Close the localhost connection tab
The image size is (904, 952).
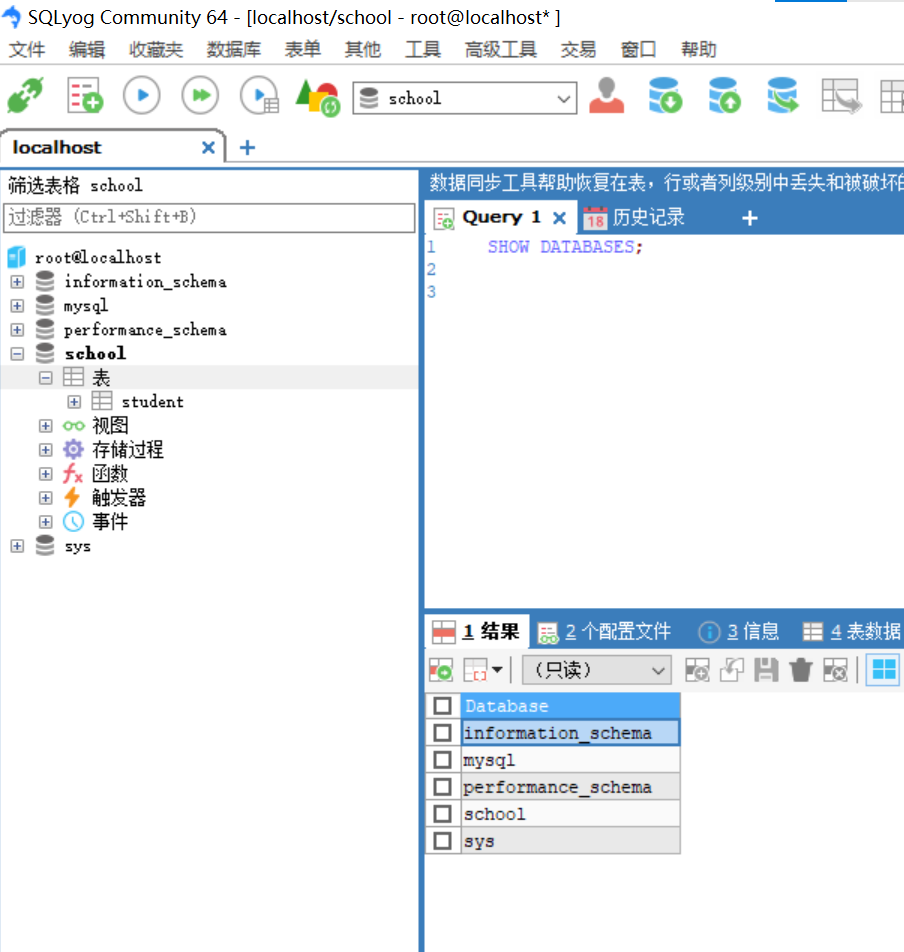tap(208, 147)
